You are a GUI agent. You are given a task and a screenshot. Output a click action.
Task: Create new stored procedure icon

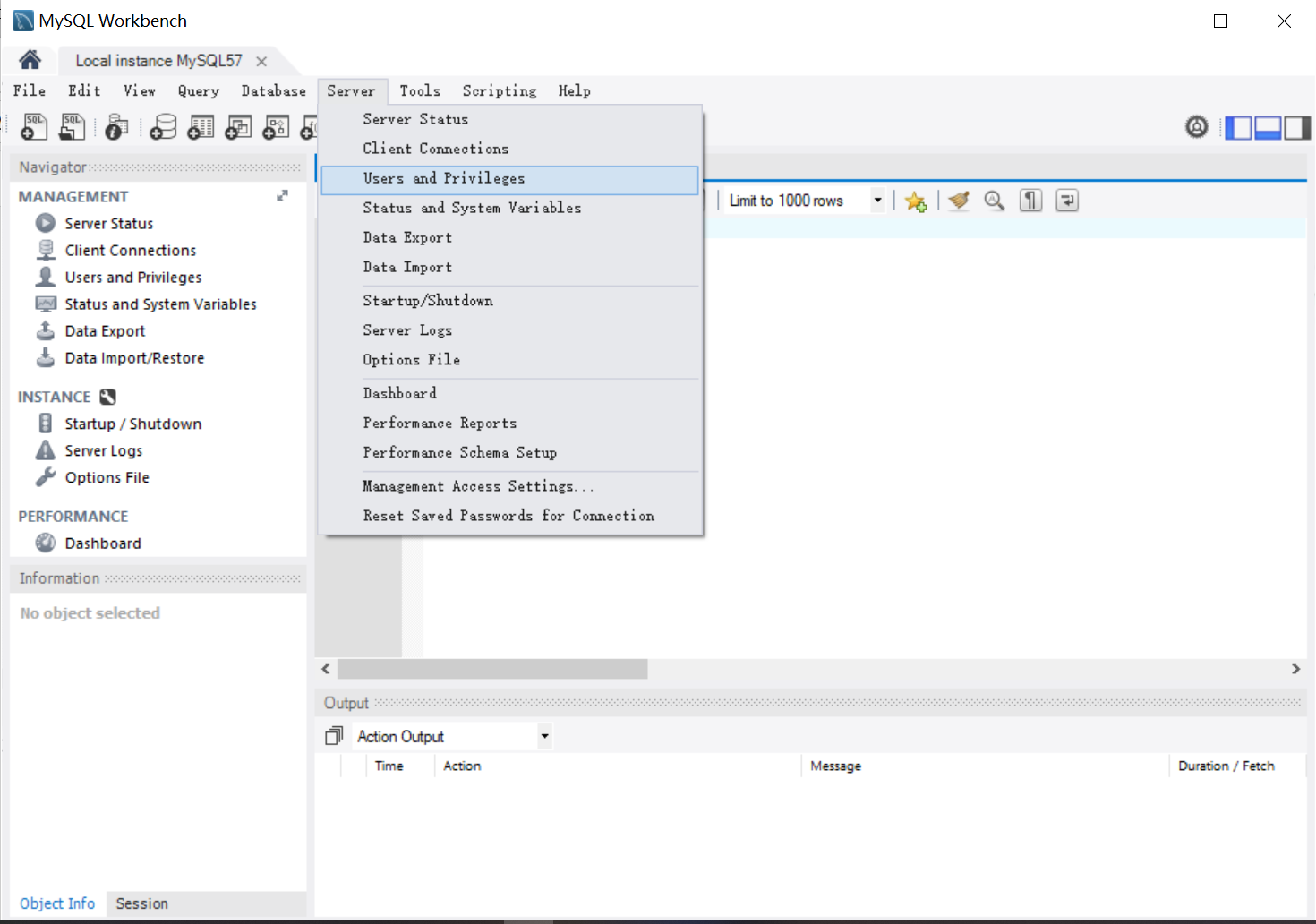coord(276,127)
